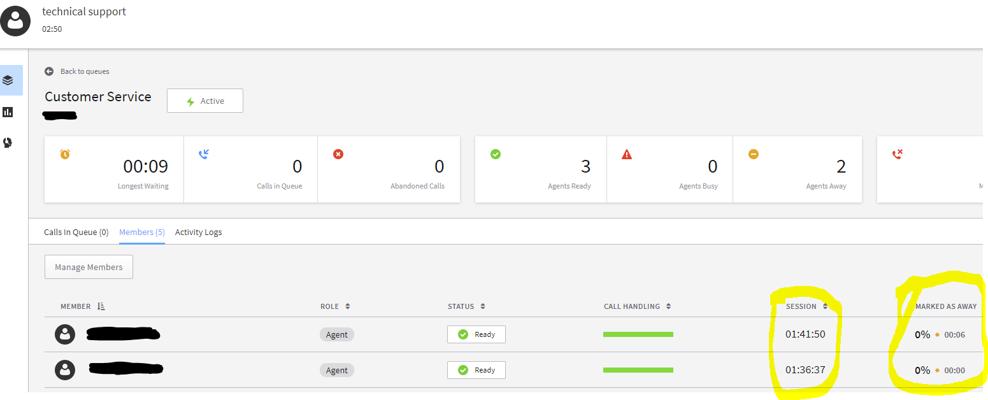
Task: Click the Calls in Queue phone icon
Action: coord(204,154)
